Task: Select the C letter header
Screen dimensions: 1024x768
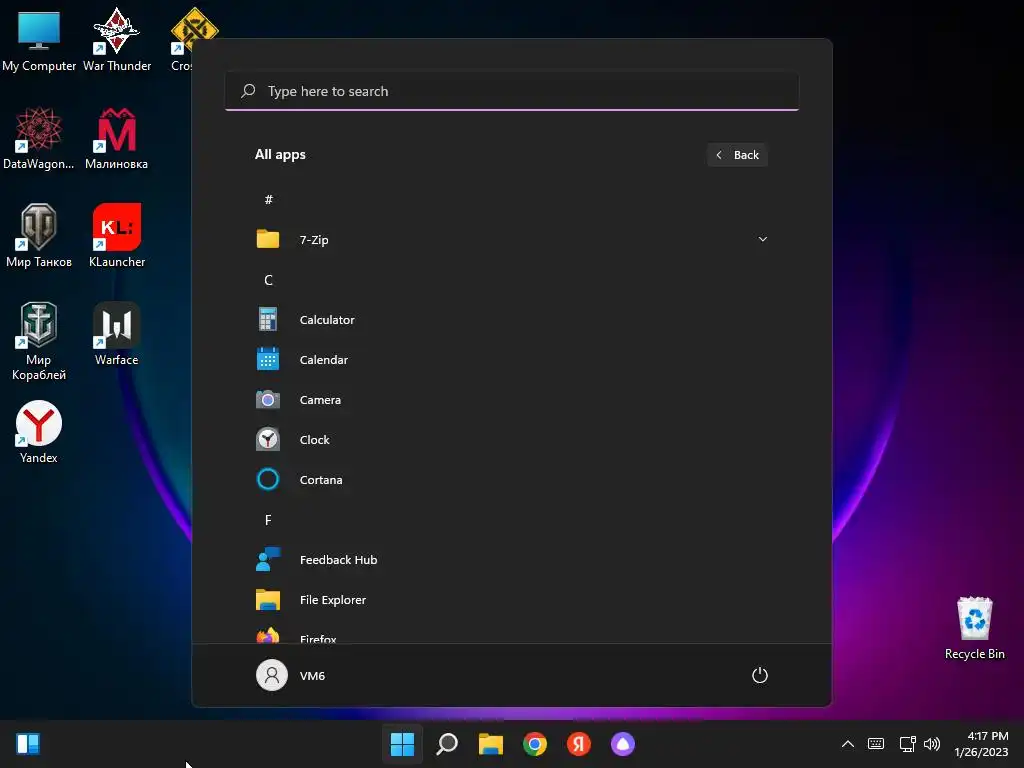Action: [x=268, y=280]
